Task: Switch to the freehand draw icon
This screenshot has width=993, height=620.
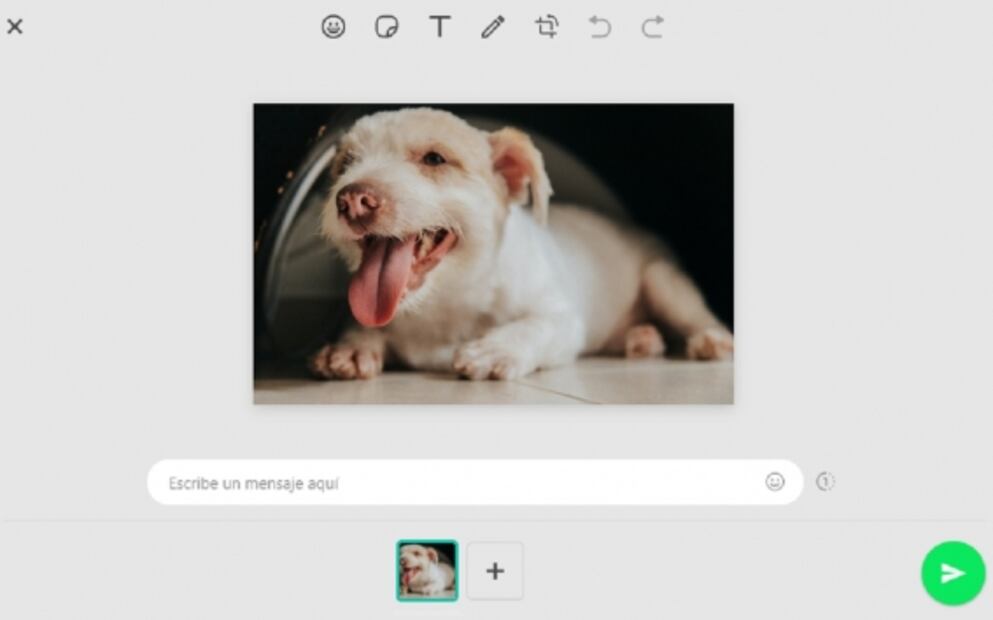Action: pos(493,27)
